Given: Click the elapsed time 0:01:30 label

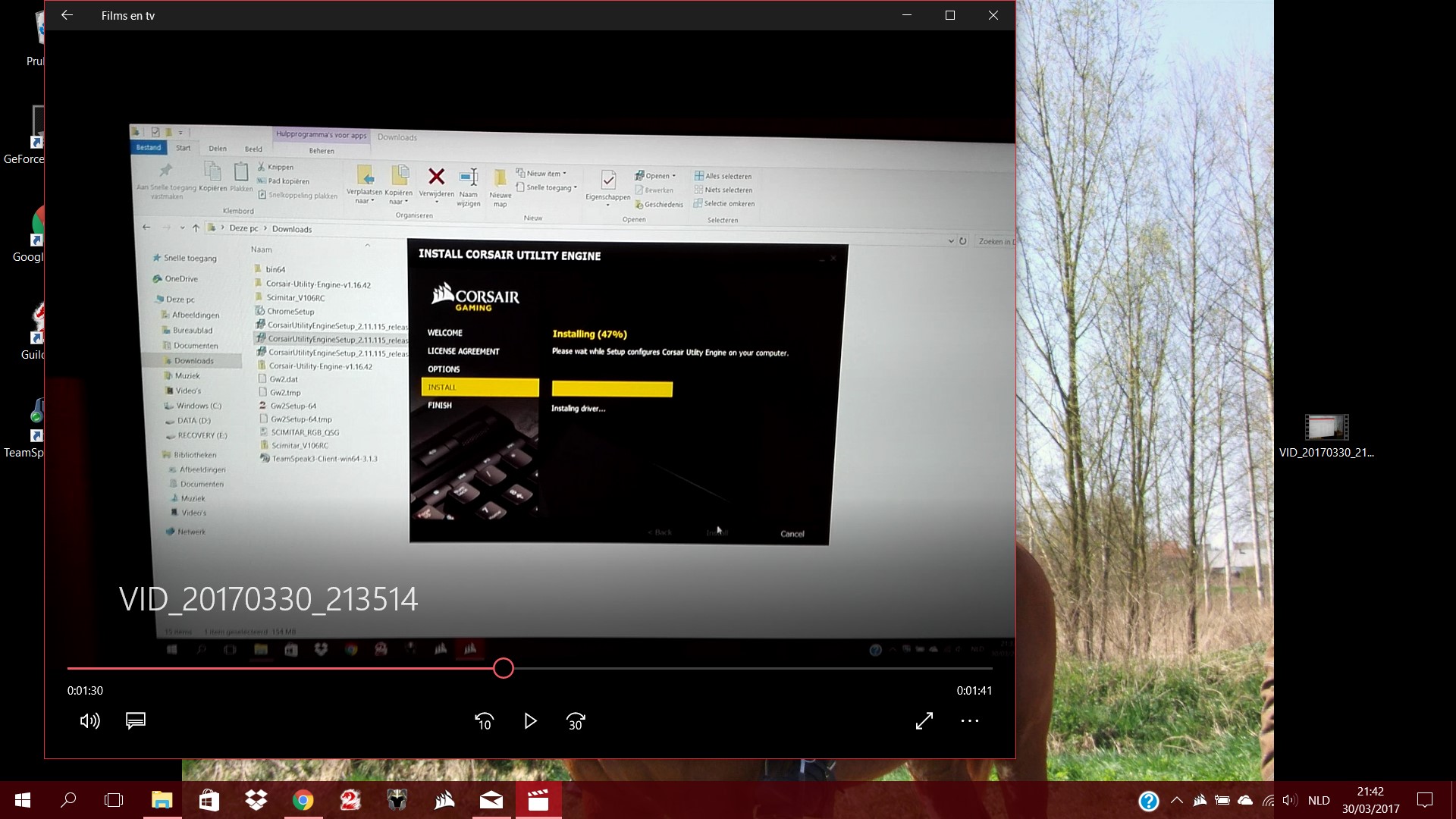Looking at the screenshot, I should click(85, 691).
